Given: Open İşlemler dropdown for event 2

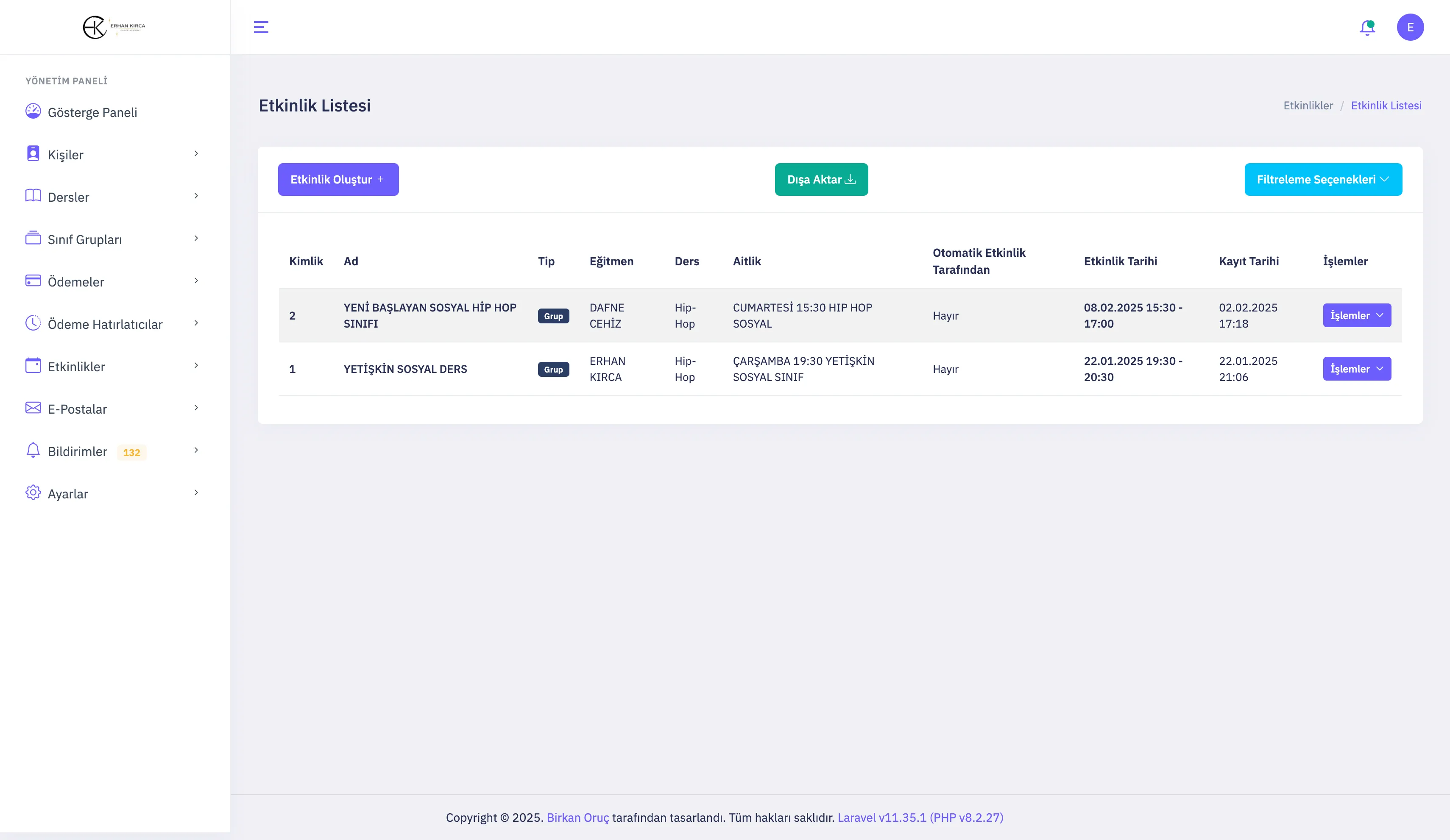Looking at the screenshot, I should [x=1356, y=315].
